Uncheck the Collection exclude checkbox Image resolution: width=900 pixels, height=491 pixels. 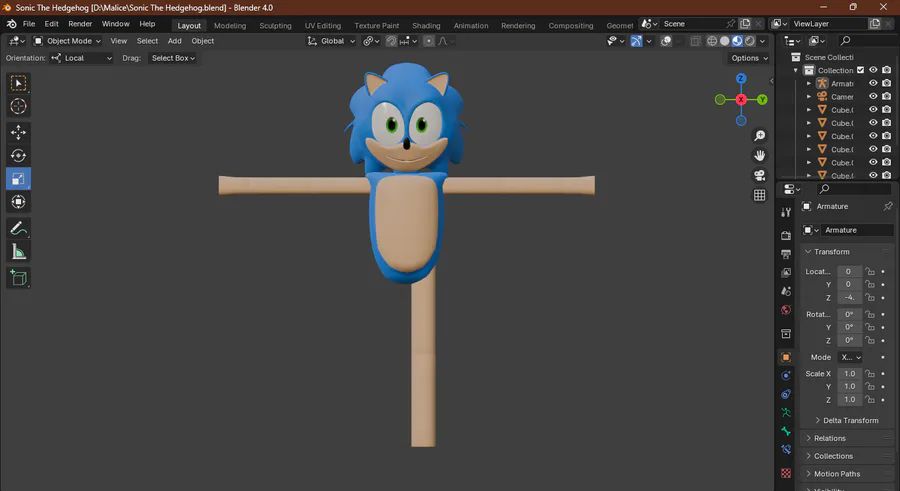pos(860,70)
